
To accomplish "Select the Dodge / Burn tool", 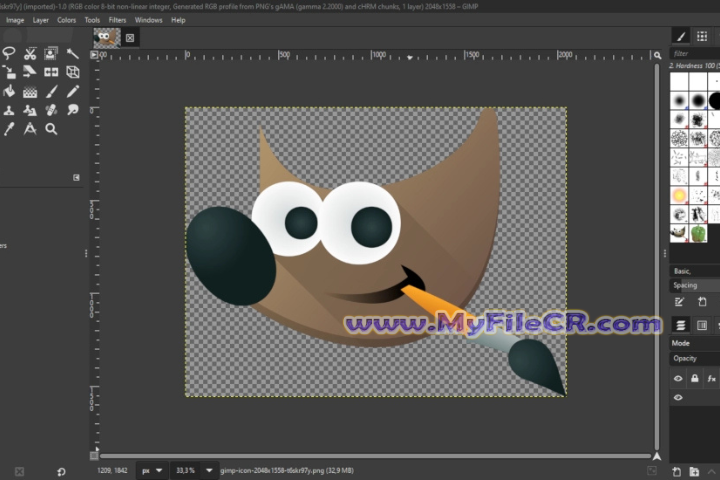I will [x=73, y=110].
